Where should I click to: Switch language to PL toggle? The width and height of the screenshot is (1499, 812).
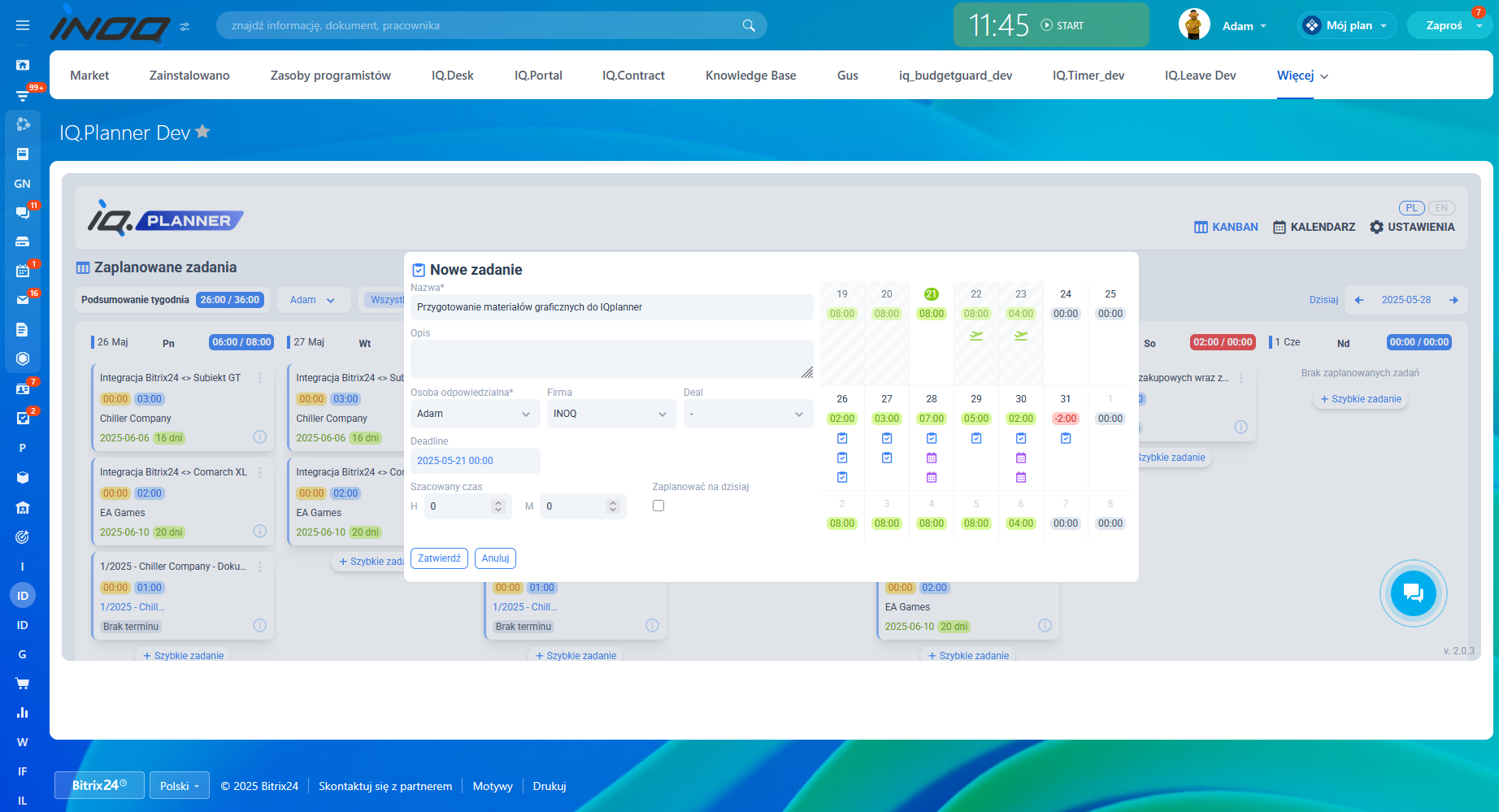[1412, 208]
